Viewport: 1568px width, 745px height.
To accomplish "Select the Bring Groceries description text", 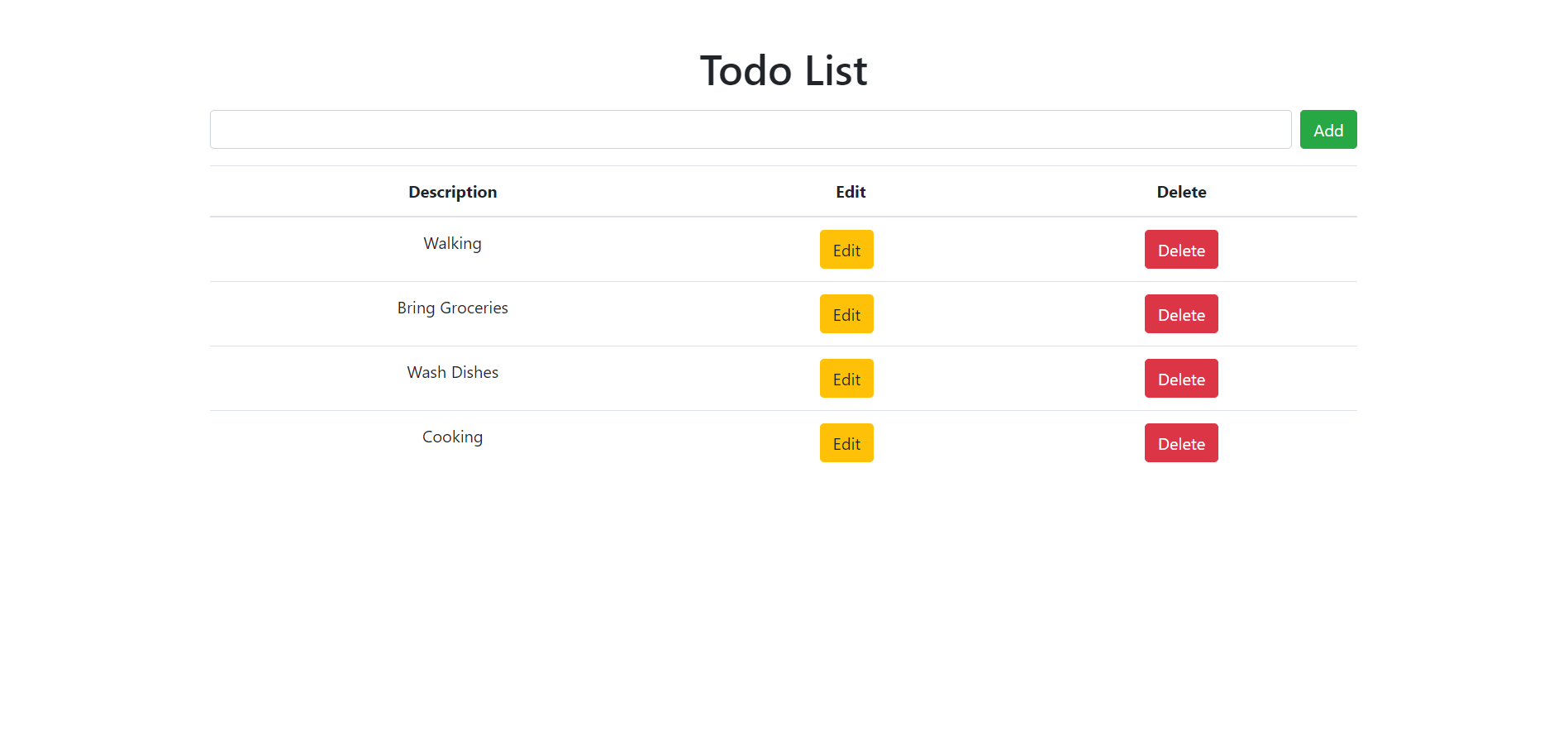I will point(452,308).
